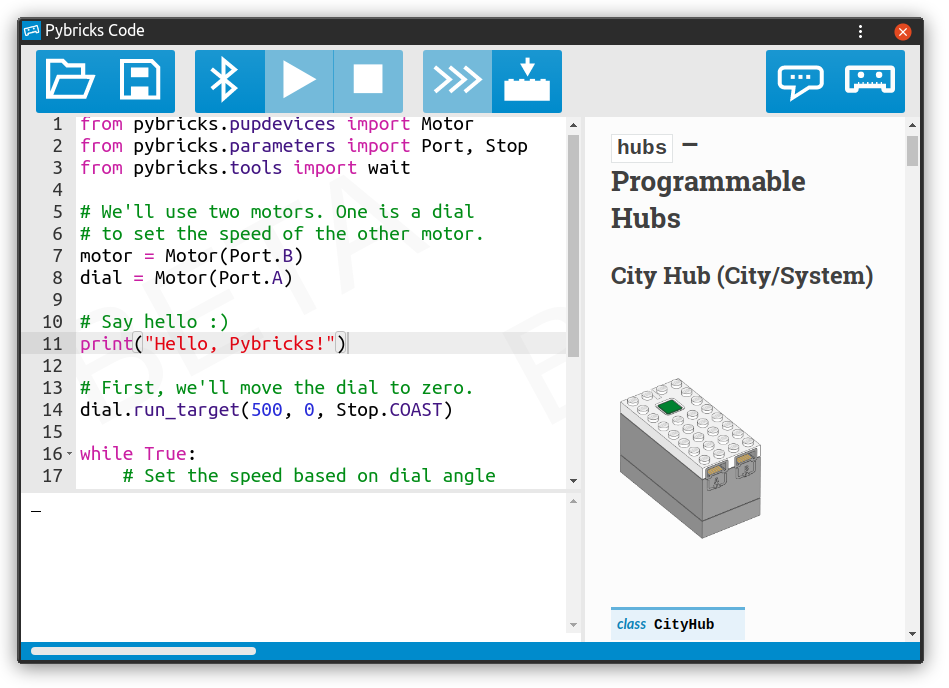The width and height of the screenshot is (949, 688).
Task: Click editor scrollbar up arrow
Action: (573, 125)
